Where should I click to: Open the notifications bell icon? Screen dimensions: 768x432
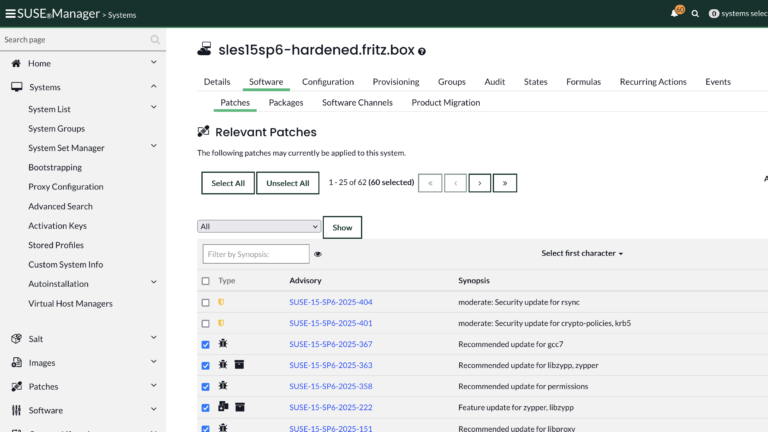(675, 13)
